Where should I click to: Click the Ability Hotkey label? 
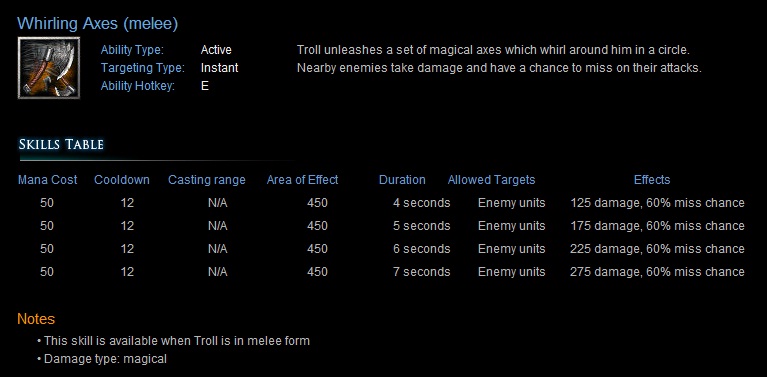pyautogui.click(x=138, y=87)
